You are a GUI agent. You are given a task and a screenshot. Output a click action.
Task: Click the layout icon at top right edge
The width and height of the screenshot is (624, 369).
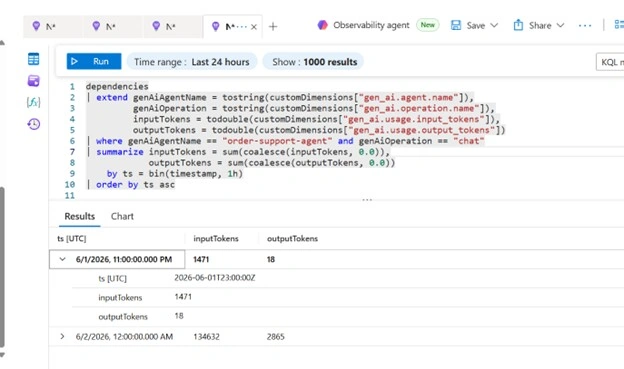click(x=619, y=25)
